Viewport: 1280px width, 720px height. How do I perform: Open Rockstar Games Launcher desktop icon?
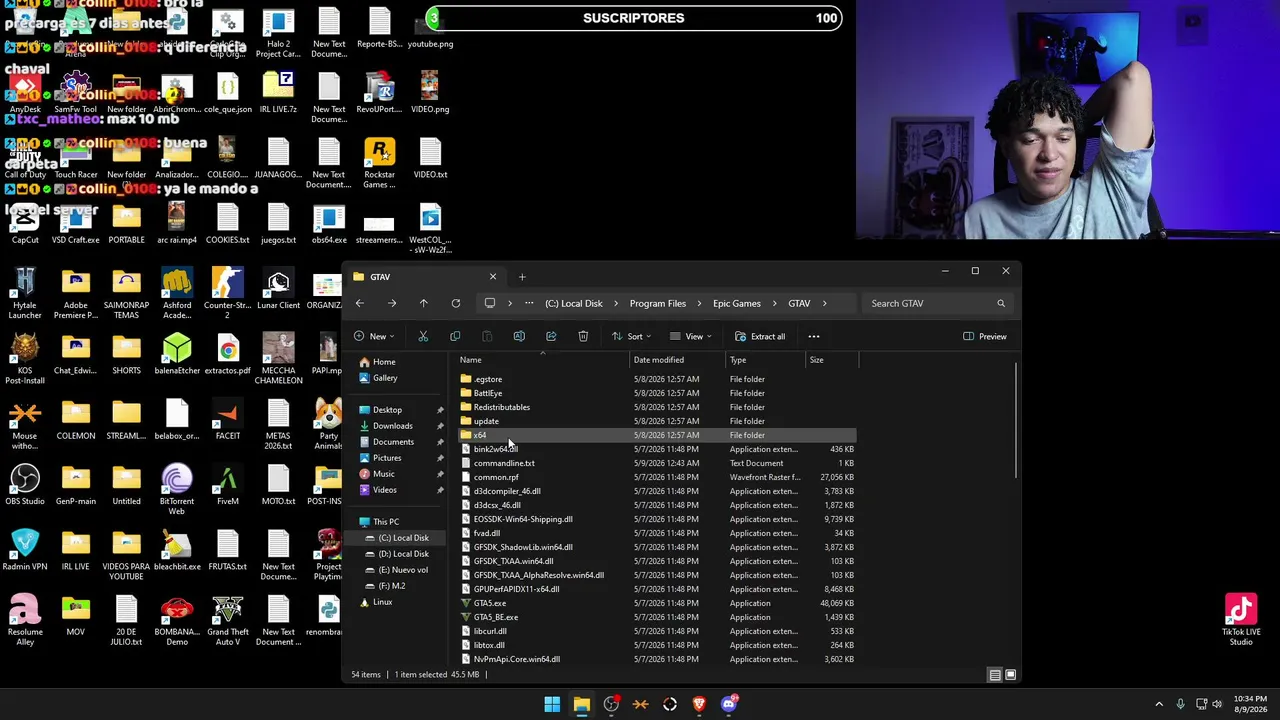[x=379, y=163]
